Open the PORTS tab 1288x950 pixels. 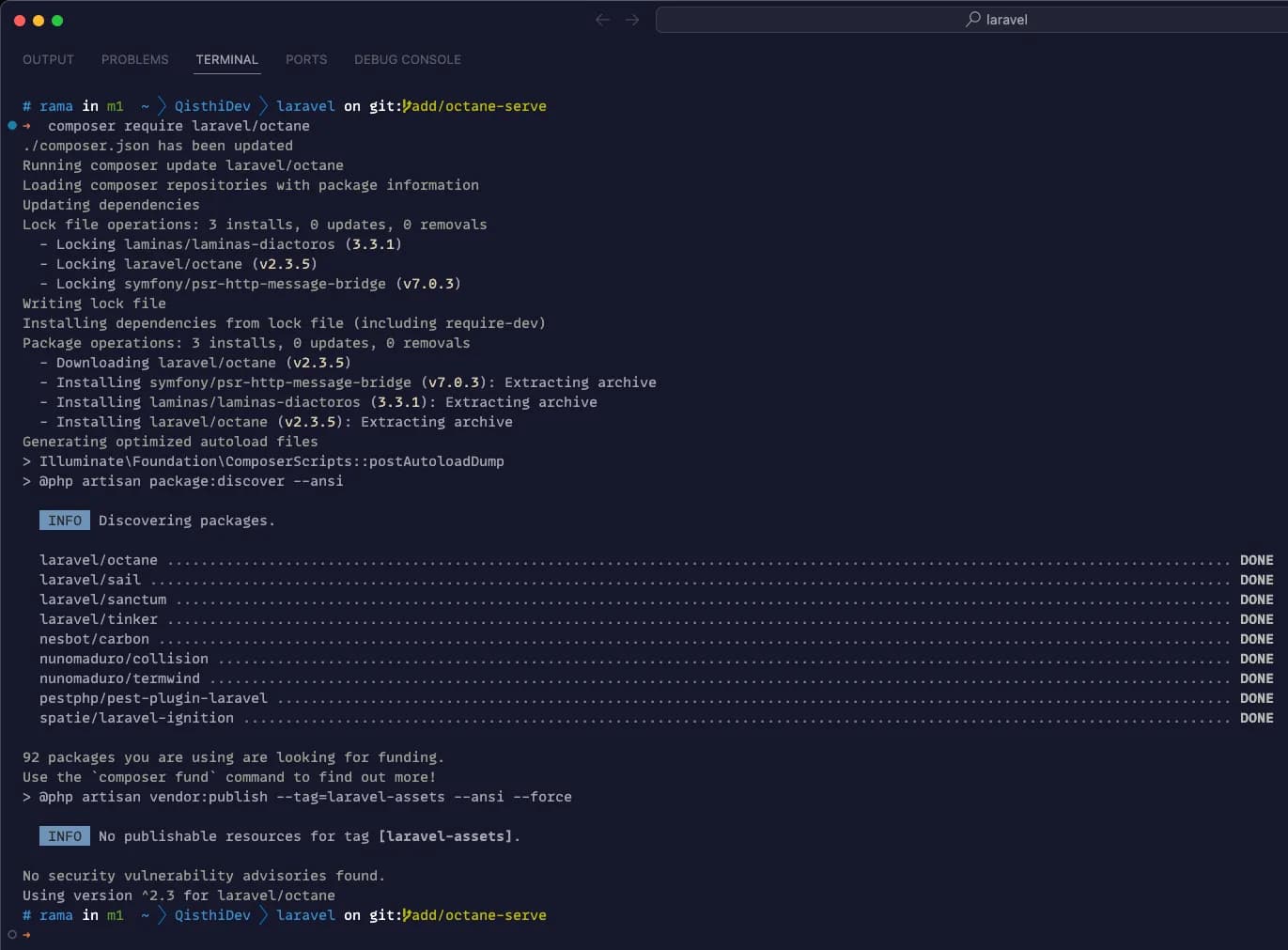tap(305, 59)
